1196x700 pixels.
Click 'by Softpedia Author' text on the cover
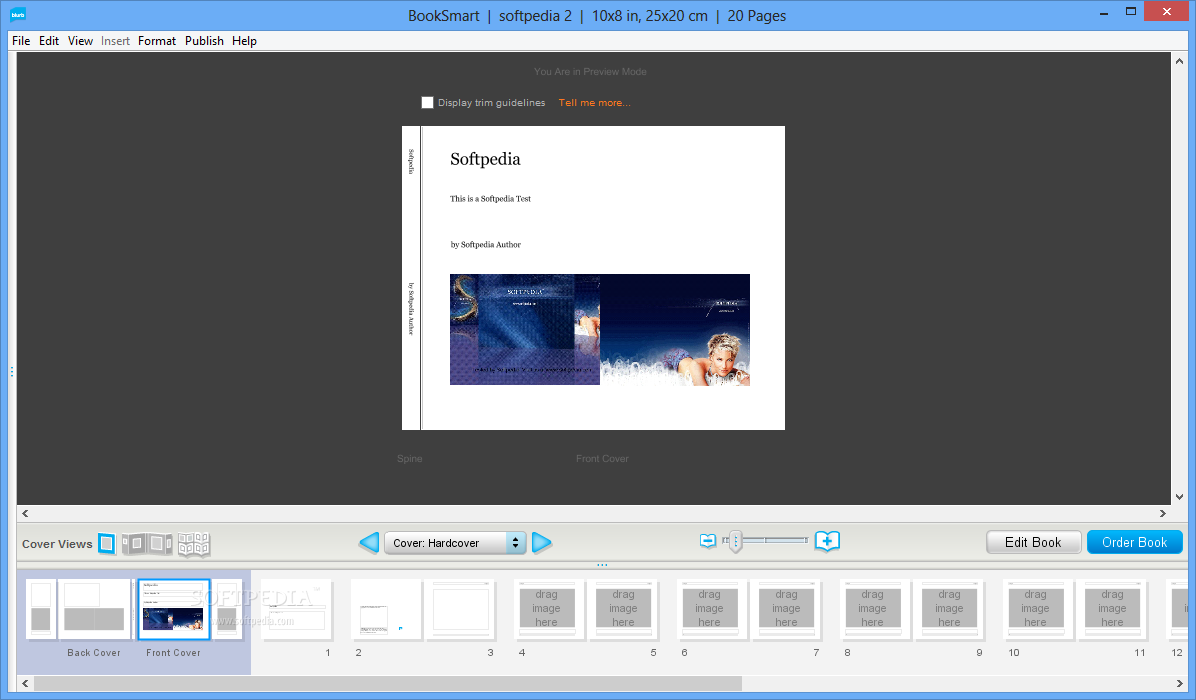click(486, 245)
